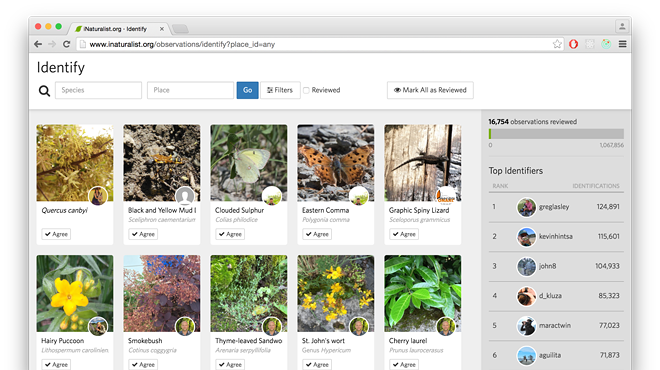The height and width of the screenshot is (370, 660).
Task: Click the Chrome profile person icon
Action: 622,27
